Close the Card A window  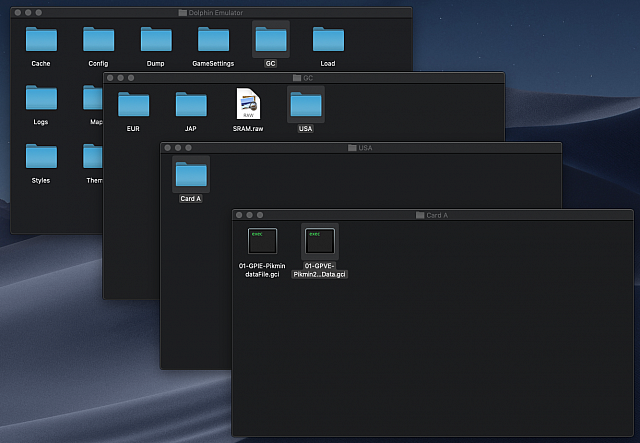point(239,215)
